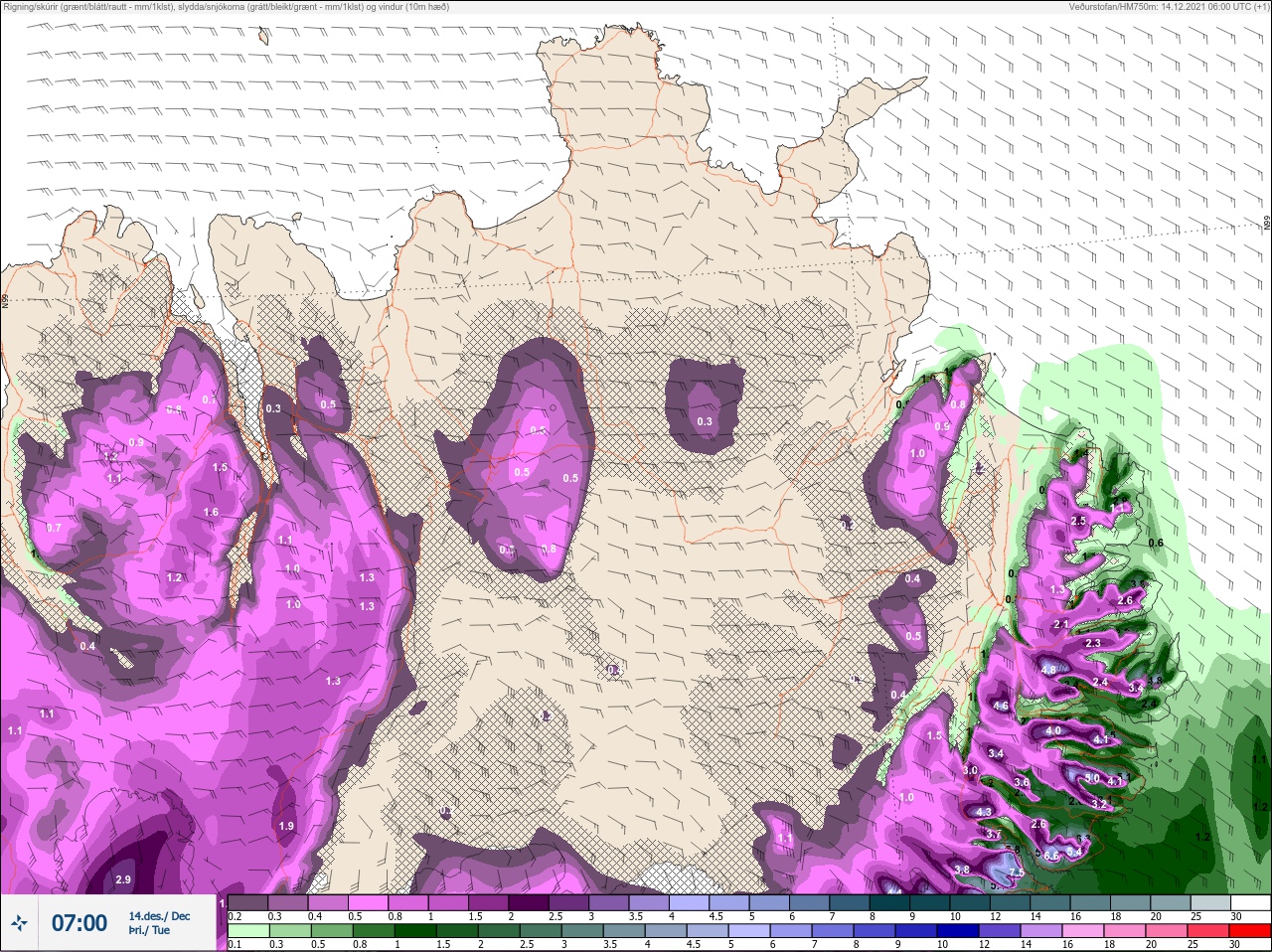Image resolution: width=1272 pixels, height=952 pixels.
Task: Click the 4.6 precipitation value on the map
Action: [1001, 707]
